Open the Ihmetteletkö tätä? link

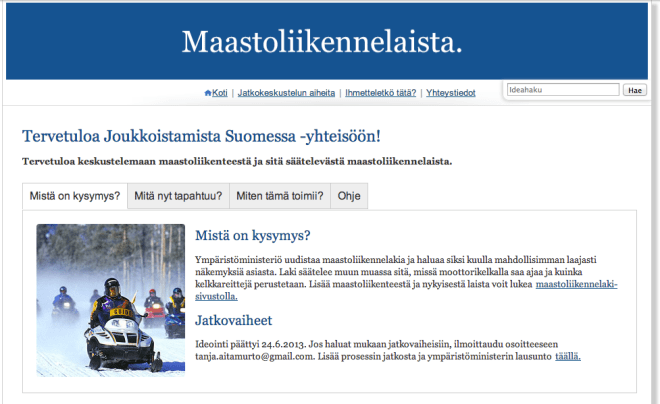coord(380,93)
